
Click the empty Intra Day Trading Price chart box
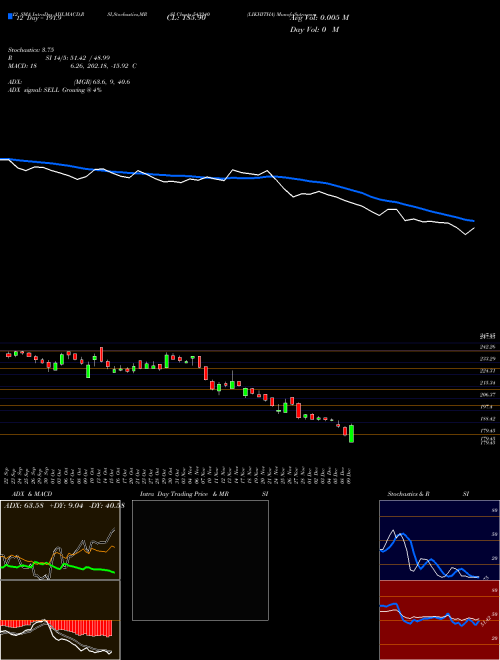200,560
